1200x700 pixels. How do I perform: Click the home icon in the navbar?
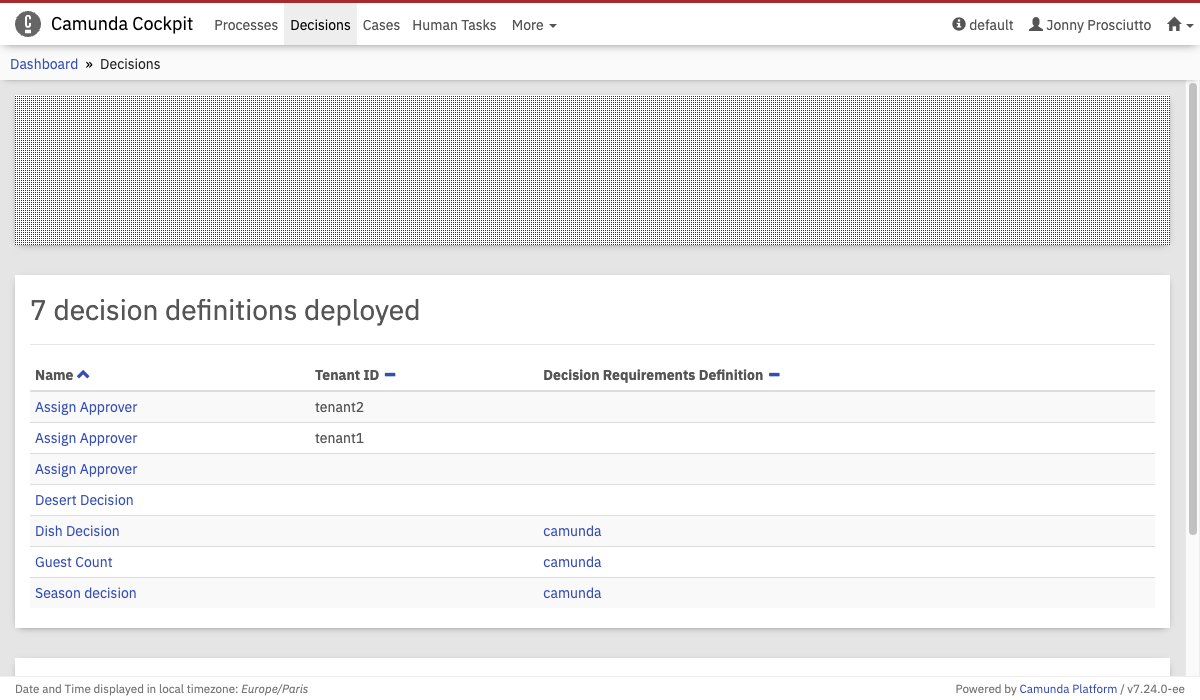click(x=1174, y=25)
